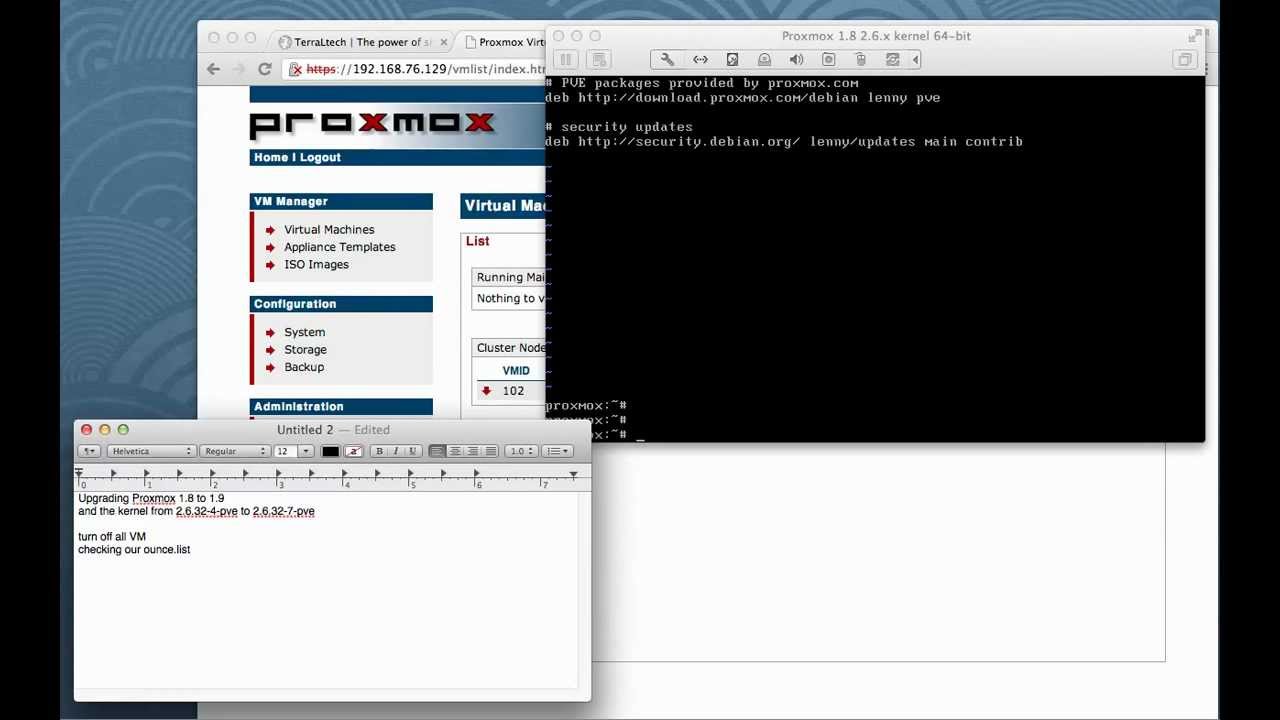The height and width of the screenshot is (720, 1280).
Task: Click the 'Edited' title status in TextEdit
Action: (x=372, y=430)
